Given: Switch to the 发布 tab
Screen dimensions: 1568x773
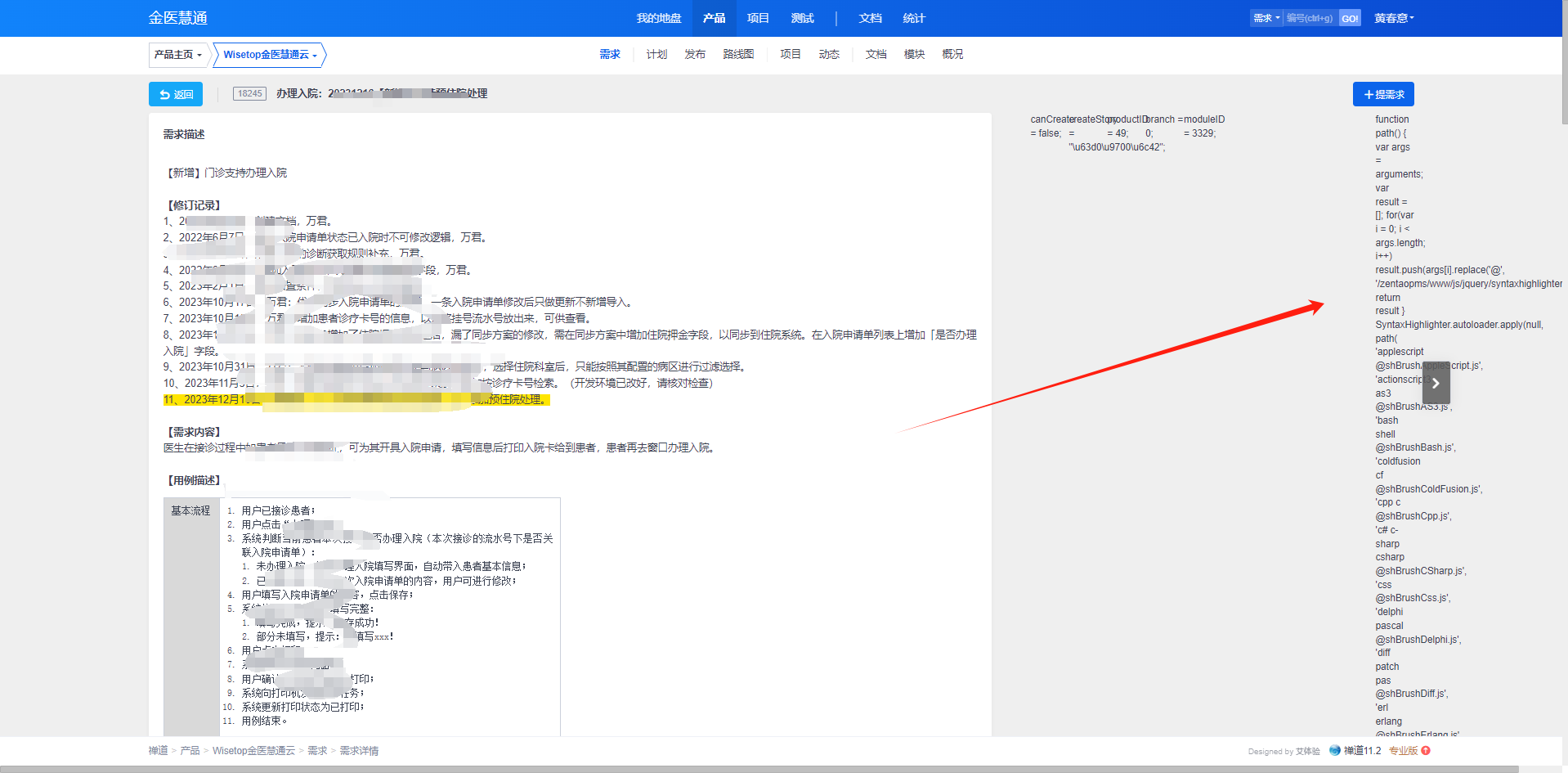Looking at the screenshot, I should 695,54.
